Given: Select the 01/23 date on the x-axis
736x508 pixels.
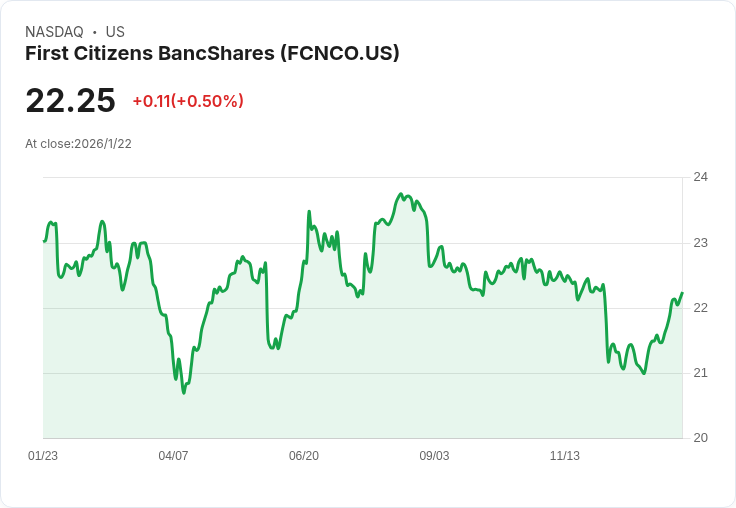Looking at the screenshot, I should click(x=43, y=456).
